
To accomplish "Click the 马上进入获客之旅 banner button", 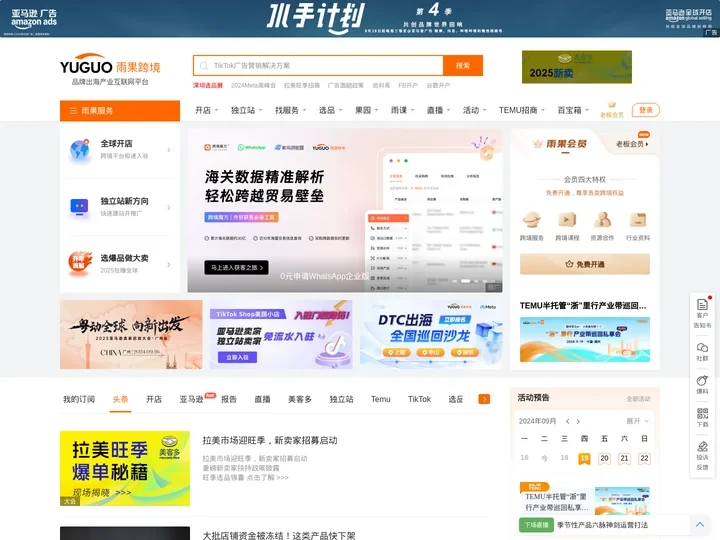I will tap(236, 267).
